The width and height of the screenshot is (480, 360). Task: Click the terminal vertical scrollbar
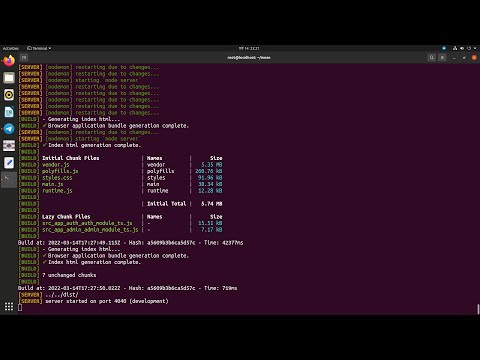[478, 309]
